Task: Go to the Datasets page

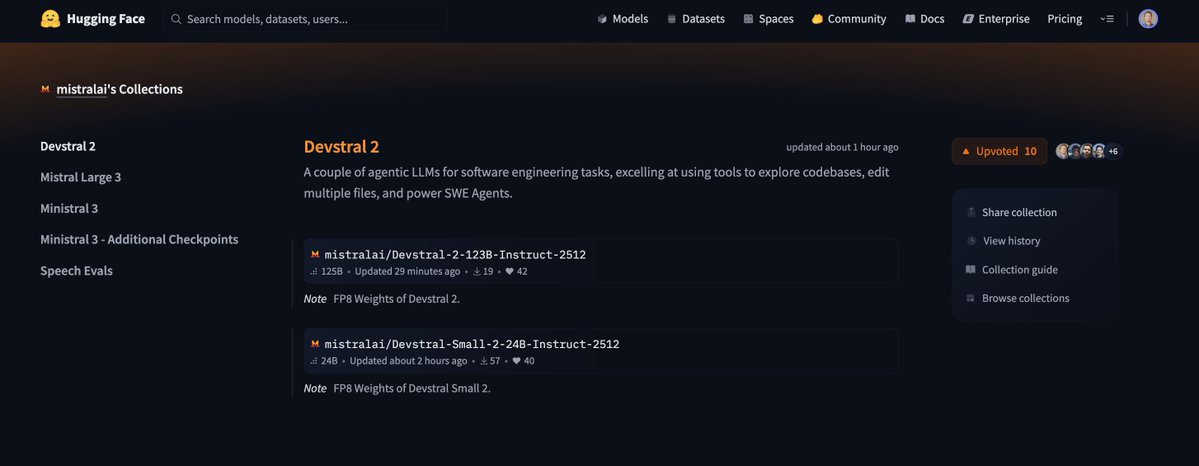Action: pos(695,19)
